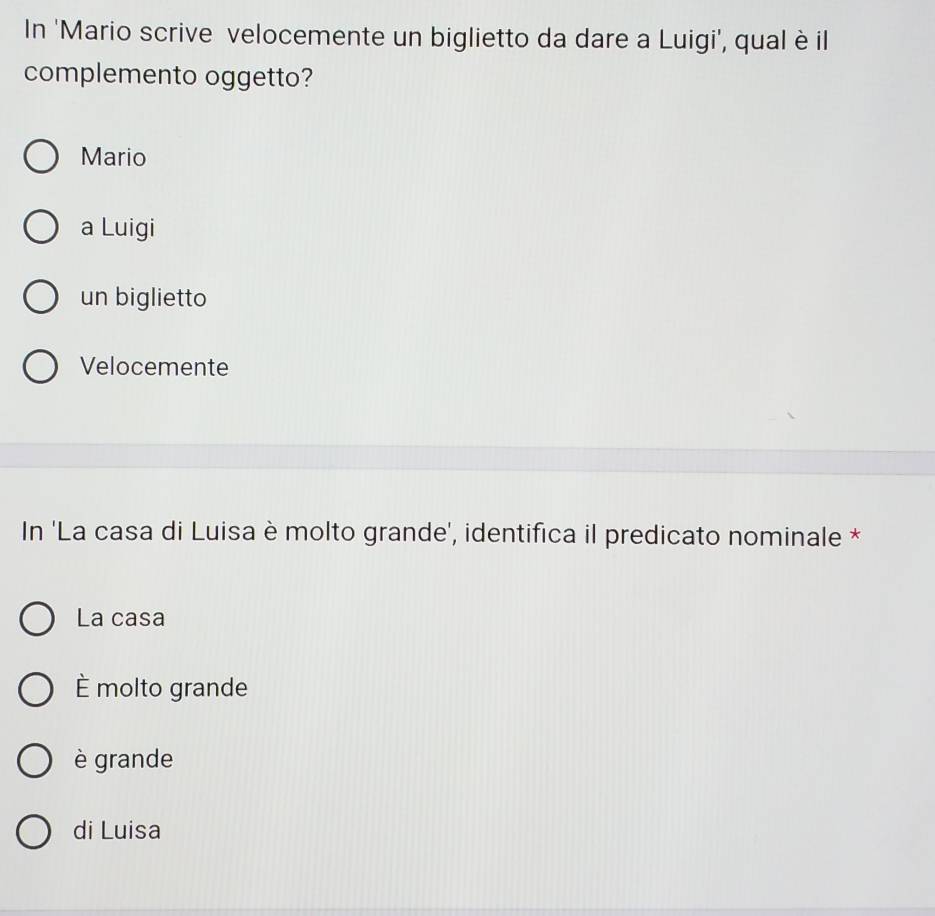
Task: Pick the 'è grande' radio button circle
Action: (x=34, y=760)
